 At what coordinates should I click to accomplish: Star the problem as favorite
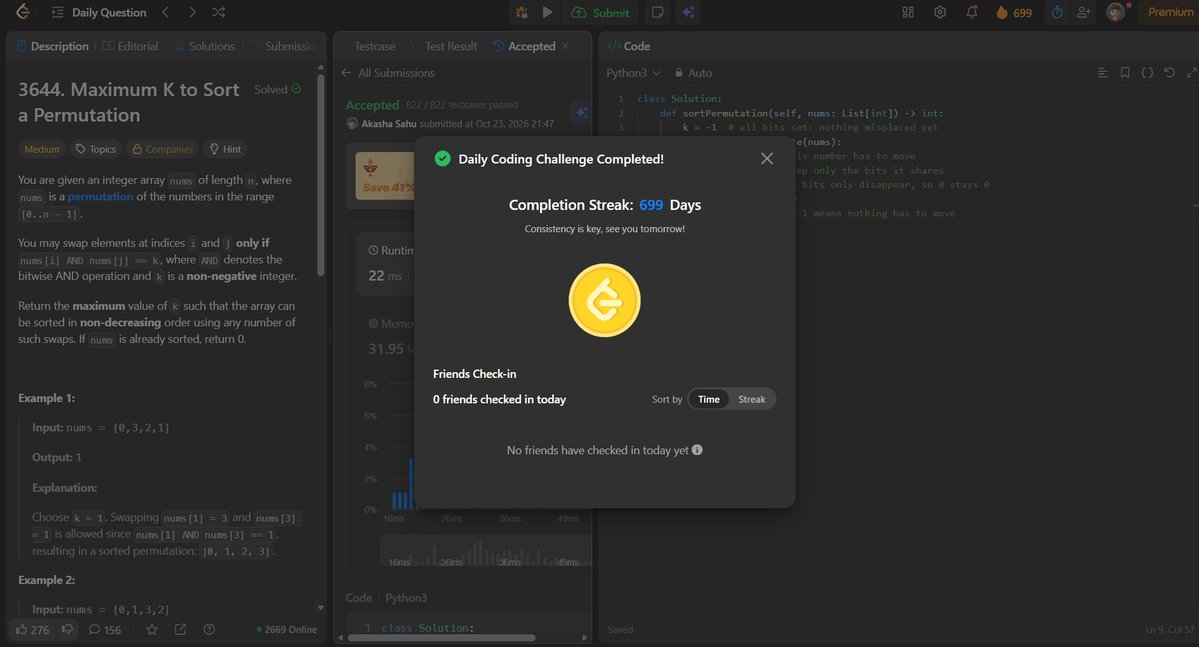pyautogui.click(x=152, y=629)
